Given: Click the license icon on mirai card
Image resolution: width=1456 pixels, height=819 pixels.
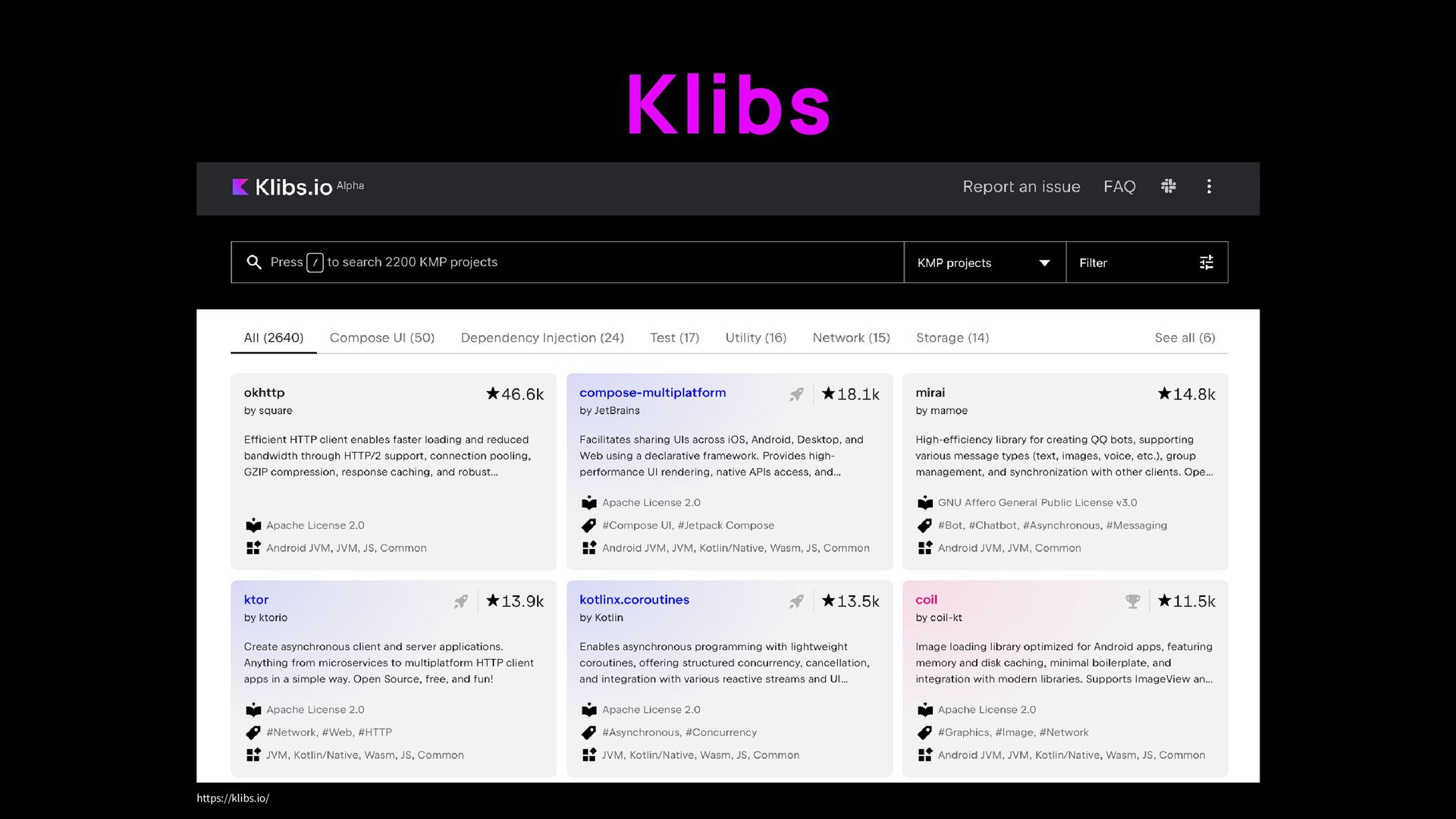Looking at the screenshot, I should coord(925,503).
